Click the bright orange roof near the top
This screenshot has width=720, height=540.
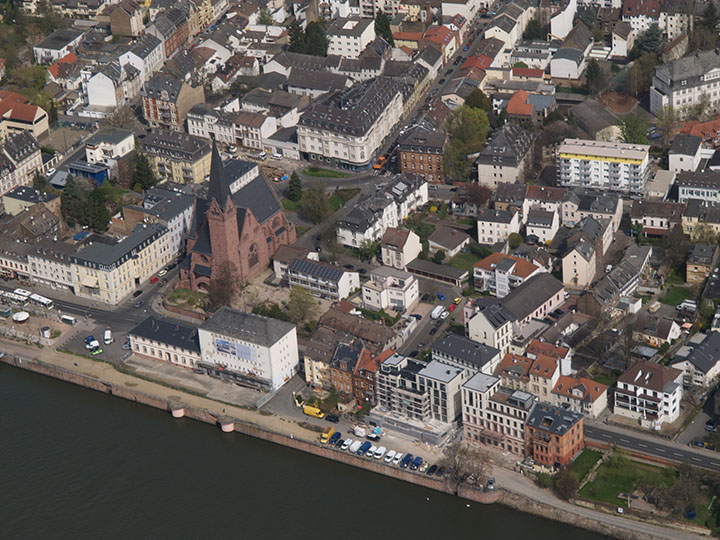[519, 103]
